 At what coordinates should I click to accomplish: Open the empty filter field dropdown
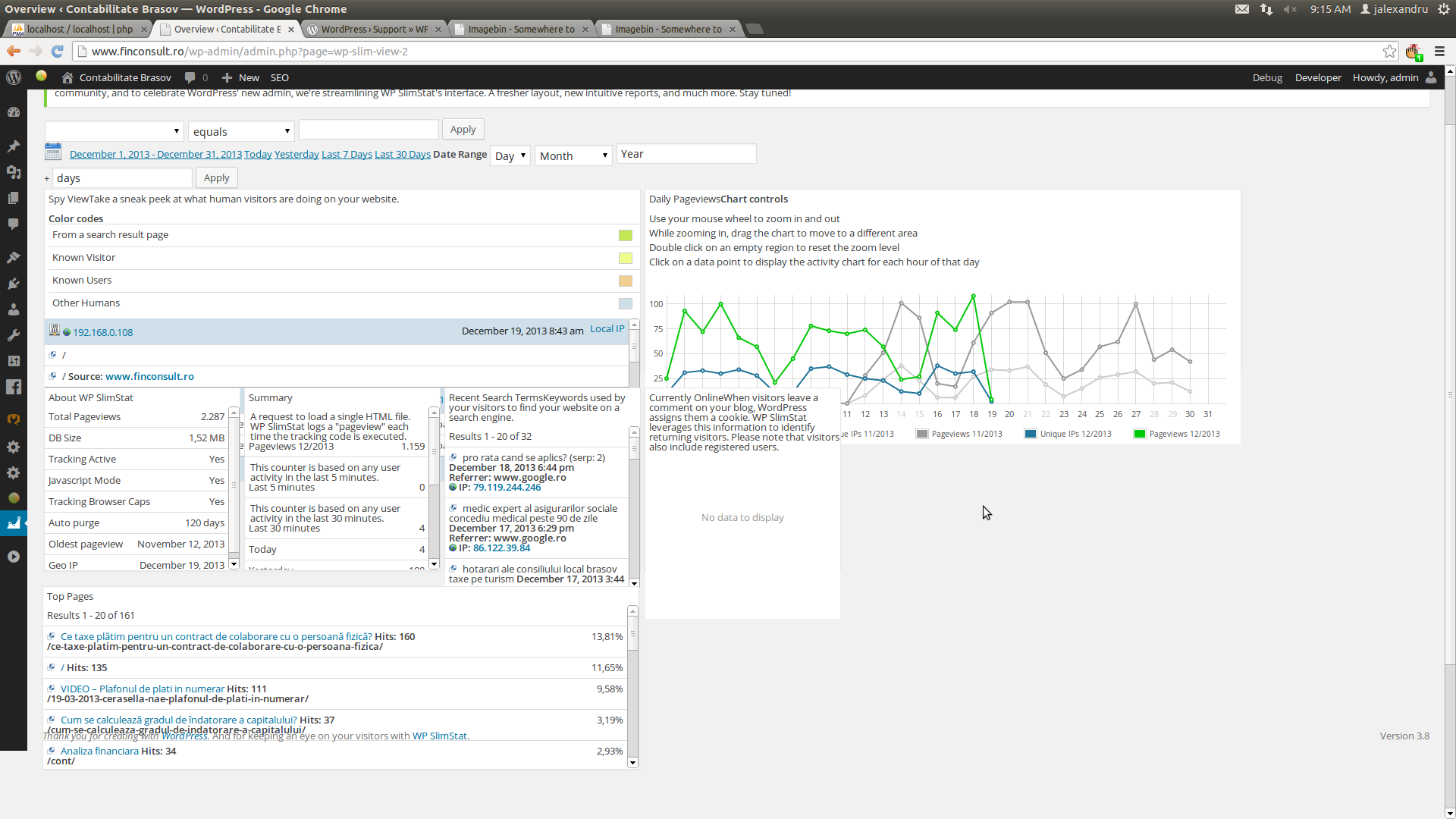click(x=114, y=130)
